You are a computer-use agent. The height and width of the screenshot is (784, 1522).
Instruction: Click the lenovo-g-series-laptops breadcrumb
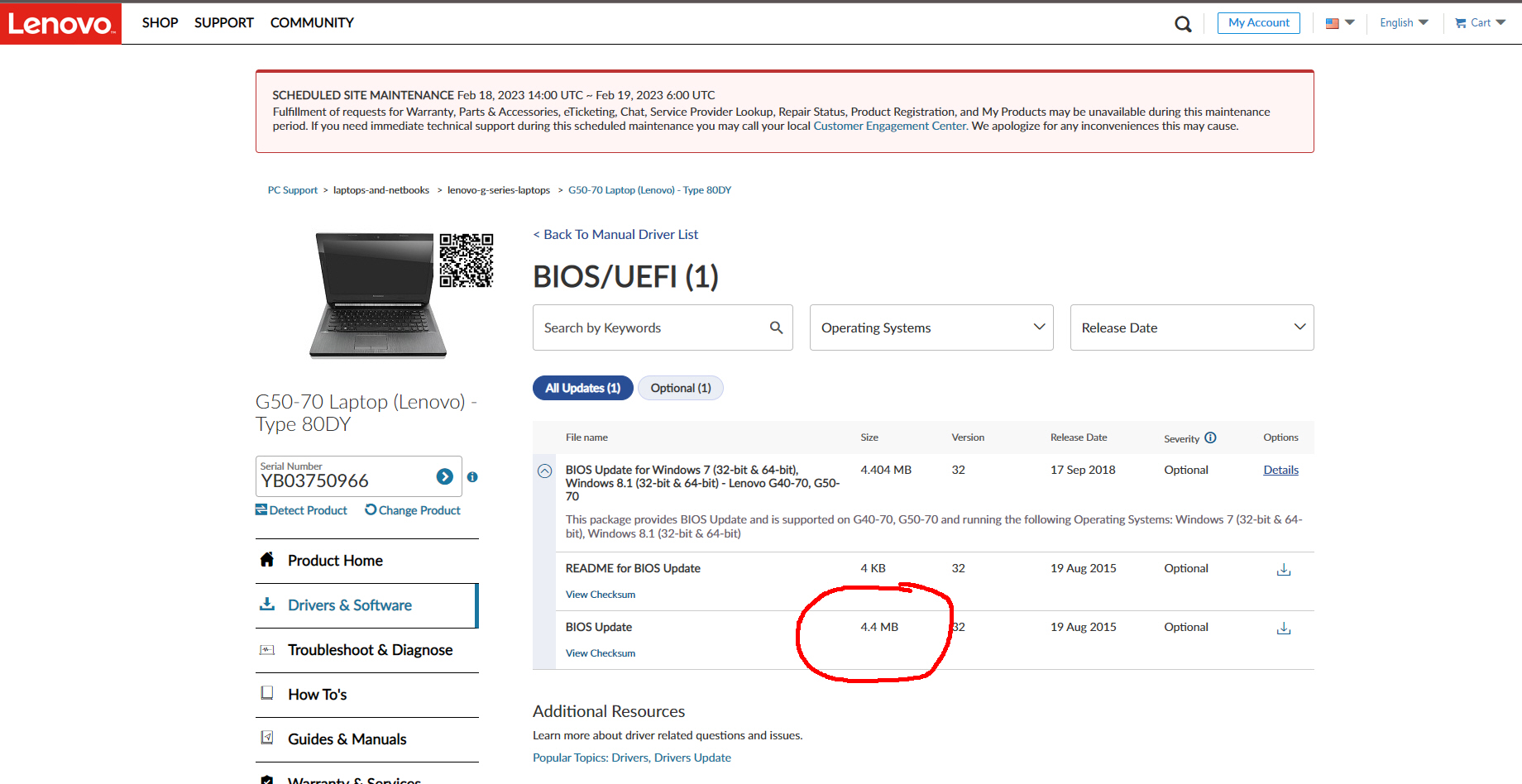pyautogui.click(x=499, y=190)
